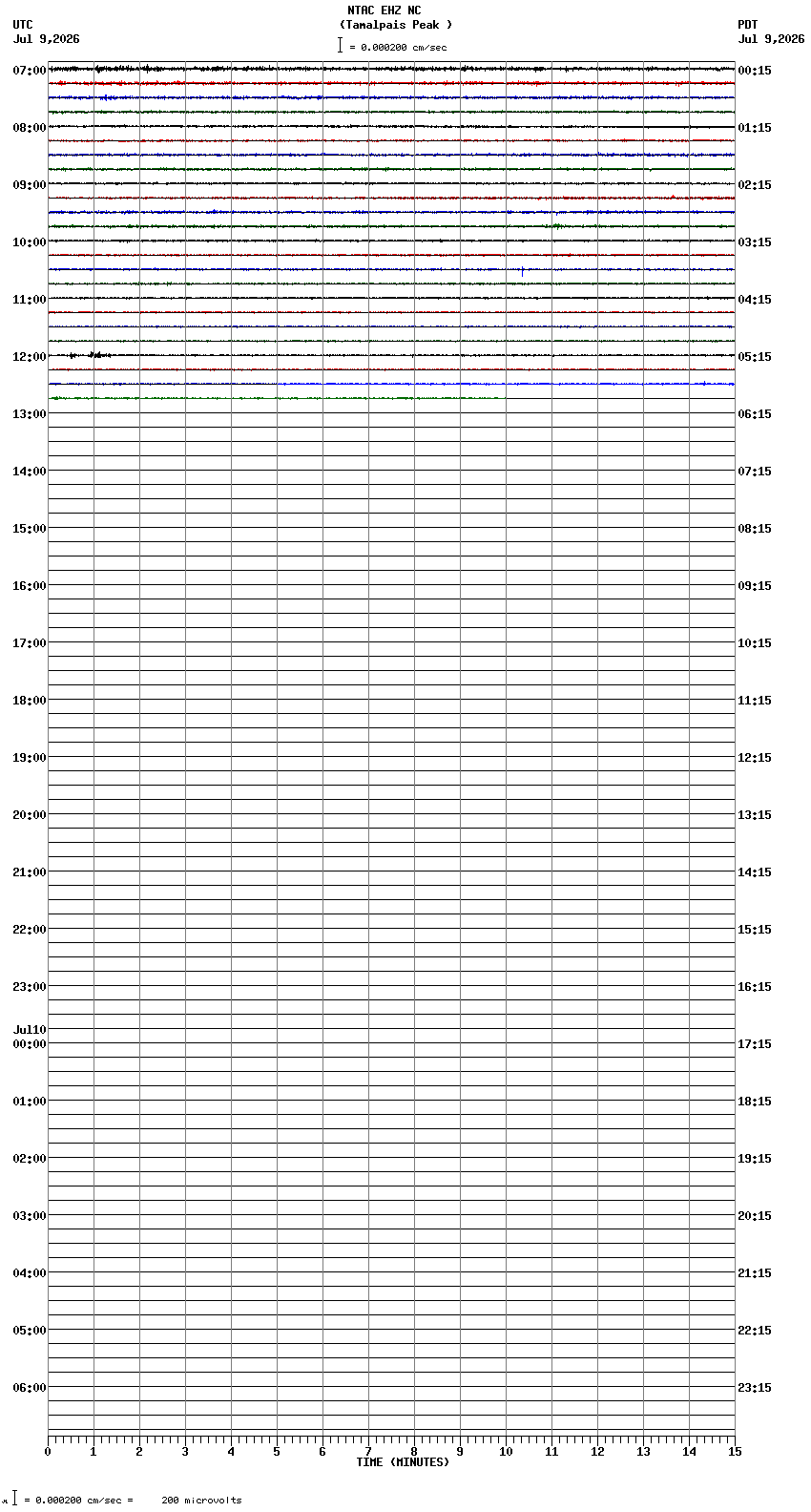Click the 02:00 UTC row label
Screen dimensions: 811x1512
(30, 1159)
